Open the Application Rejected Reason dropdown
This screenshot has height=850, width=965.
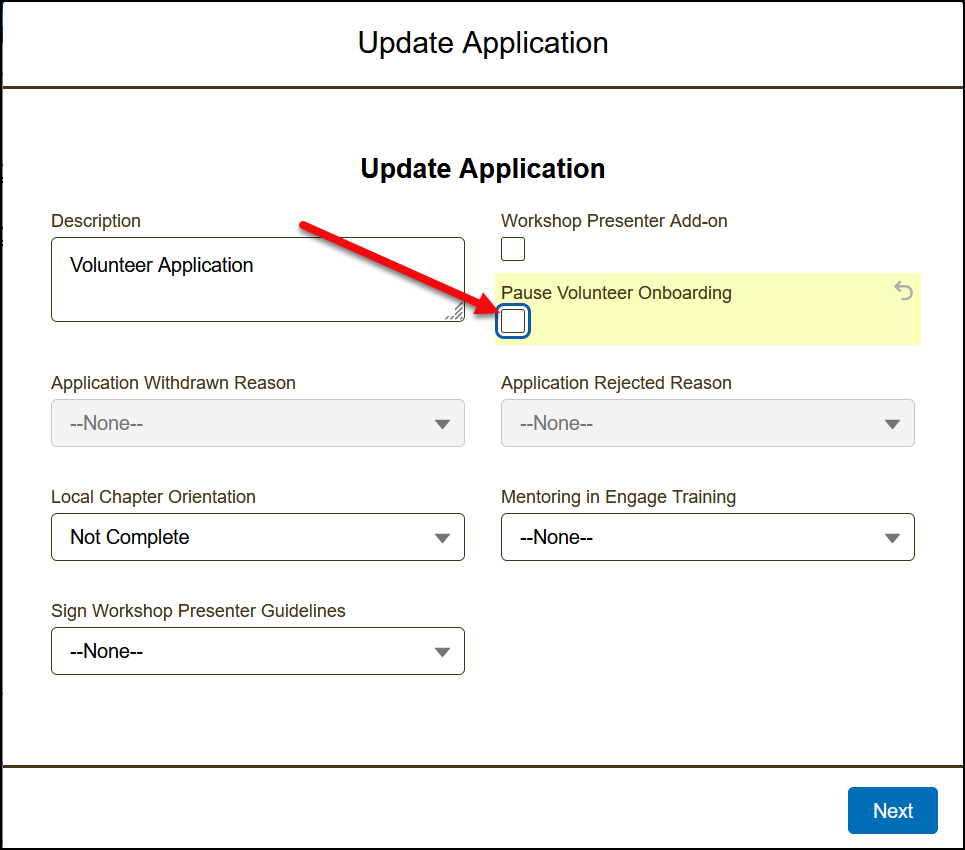707,423
